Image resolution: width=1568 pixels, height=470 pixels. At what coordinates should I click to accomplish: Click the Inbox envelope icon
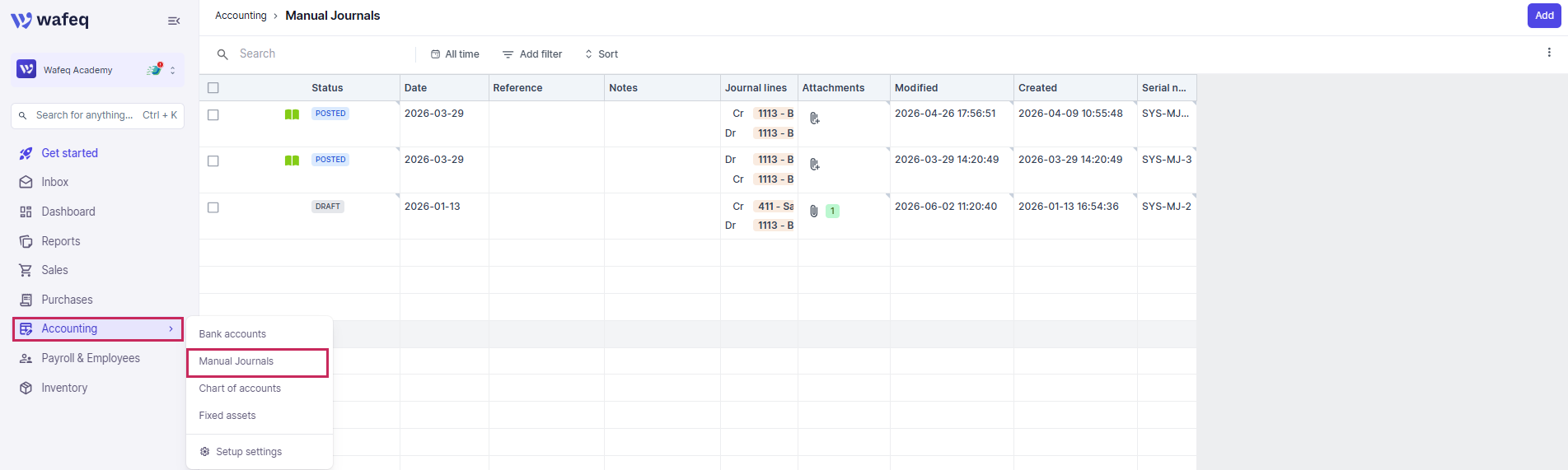click(x=26, y=182)
